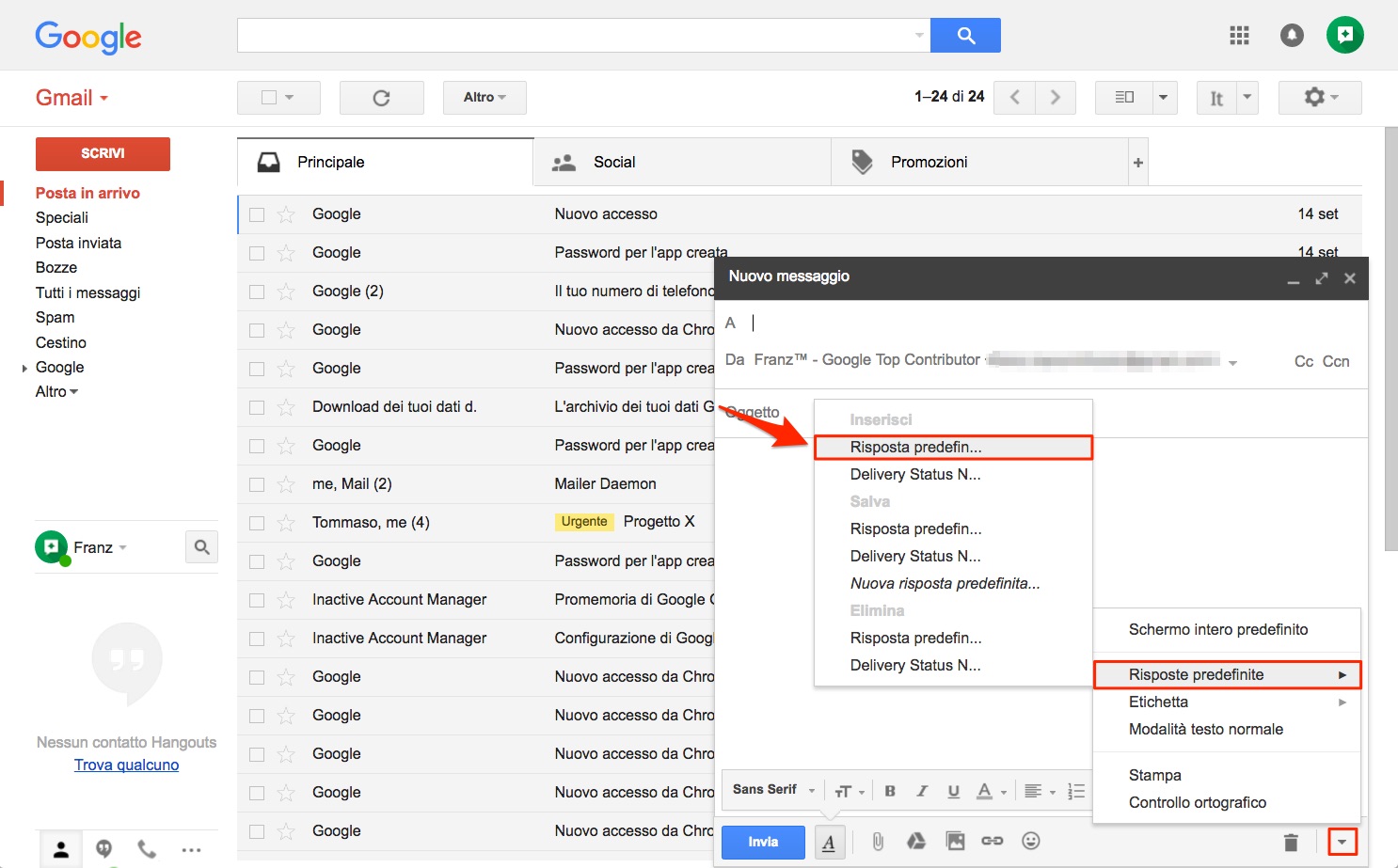This screenshot has height=868, width=1398.
Task: Open 'Trova qualcuno' link
Action: coord(126,765)
